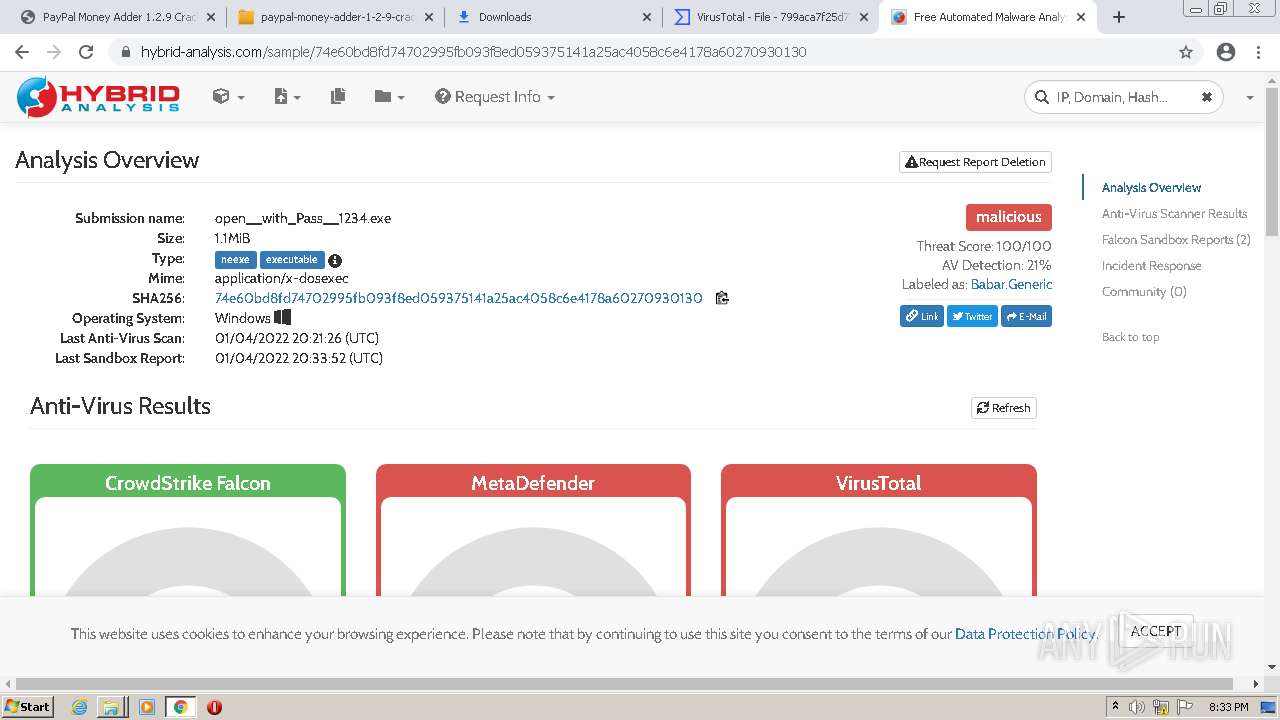The height and width of the screenshot is (720, 1280).
Task: Select the VirusTotal result card
Action: (879, 529)
